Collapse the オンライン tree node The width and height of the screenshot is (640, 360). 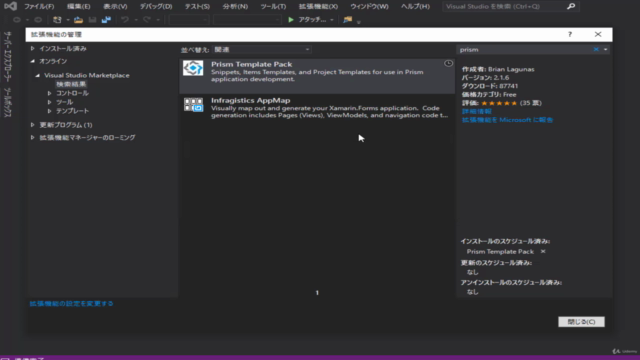click(x=33, y=61)
